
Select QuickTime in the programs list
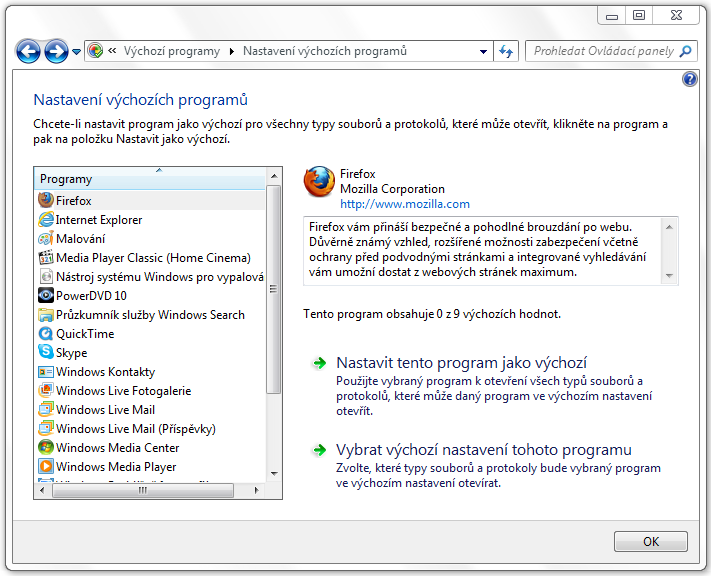tap(150, 334)
